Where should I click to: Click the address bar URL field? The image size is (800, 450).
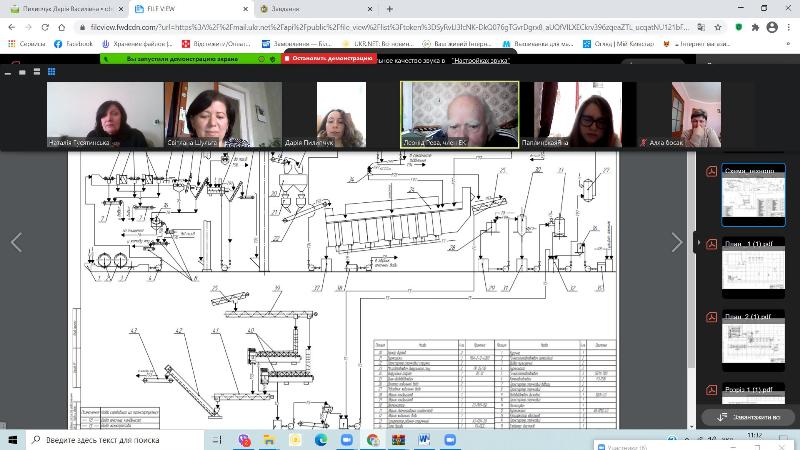tap(389, 27)
